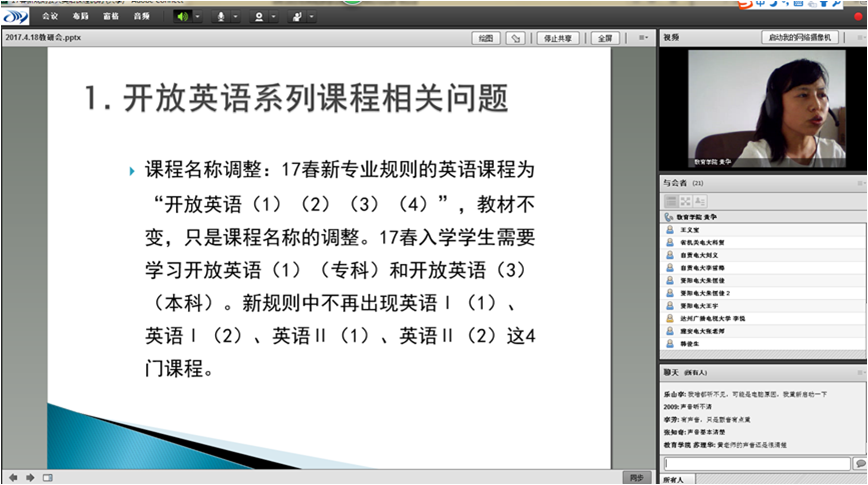Toggle the green speaker audio button
This screenshot has height=485, width=868.
182,17
